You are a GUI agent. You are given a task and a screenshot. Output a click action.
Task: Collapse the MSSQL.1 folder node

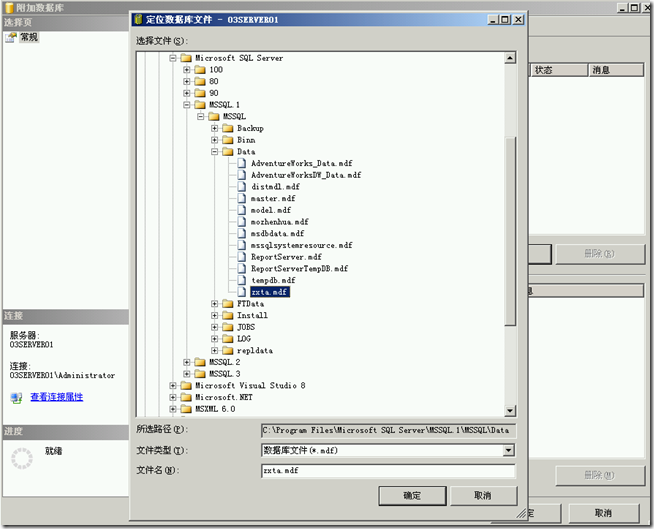tap(186, 105)
